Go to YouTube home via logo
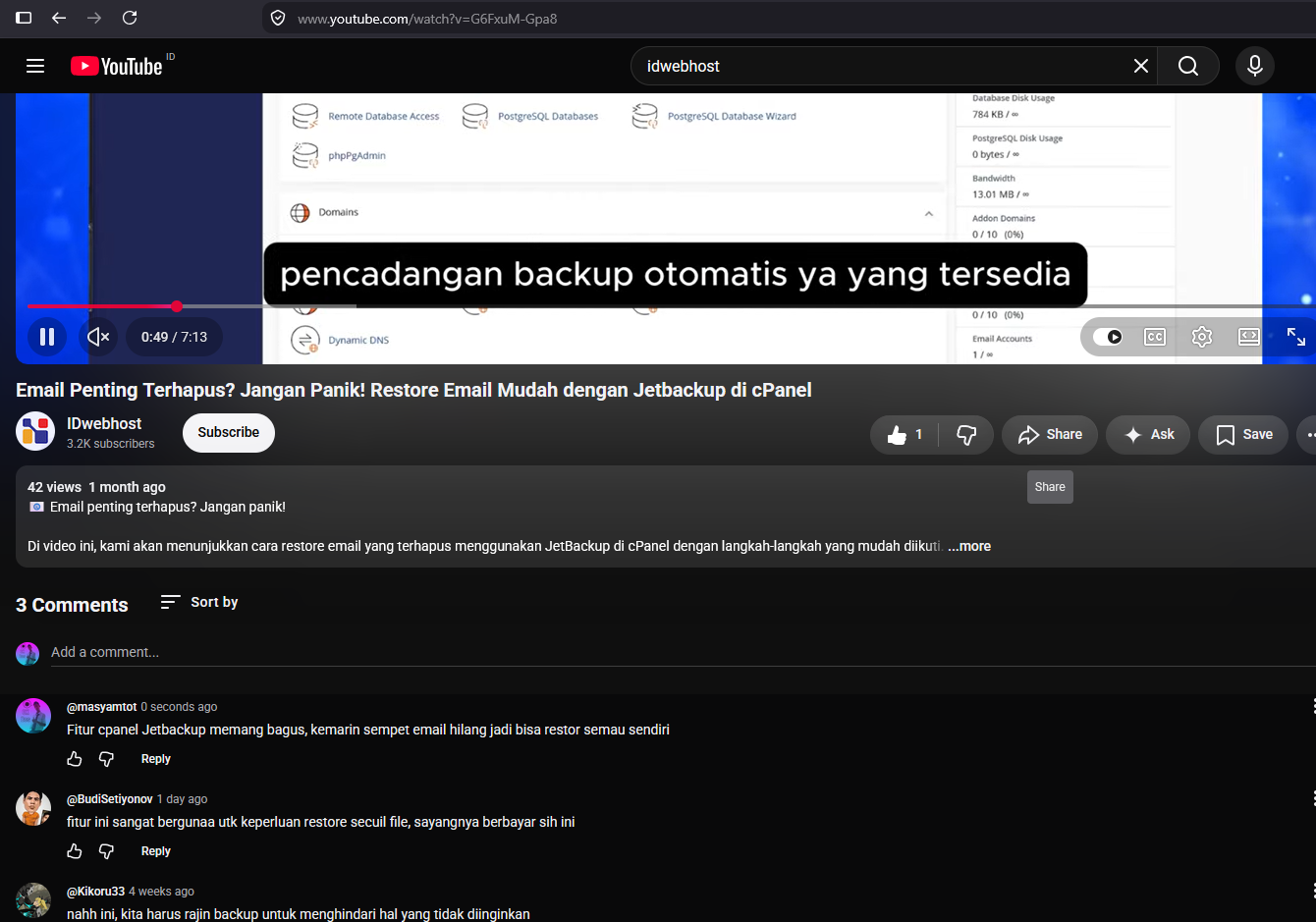Screen dimensions: 1316x922 pyautogui.click(x=116, y=66)
